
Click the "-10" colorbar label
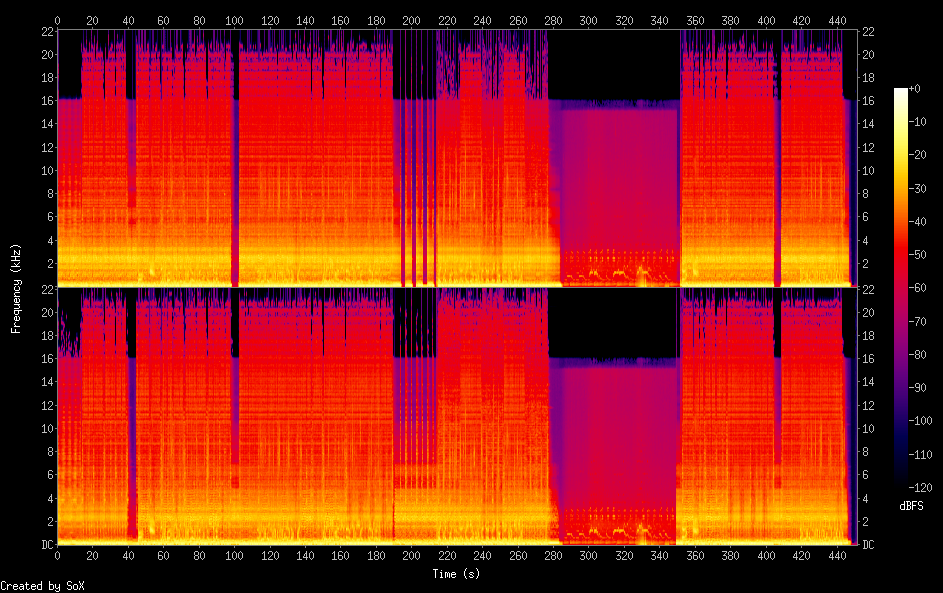(x=917, y=121)
